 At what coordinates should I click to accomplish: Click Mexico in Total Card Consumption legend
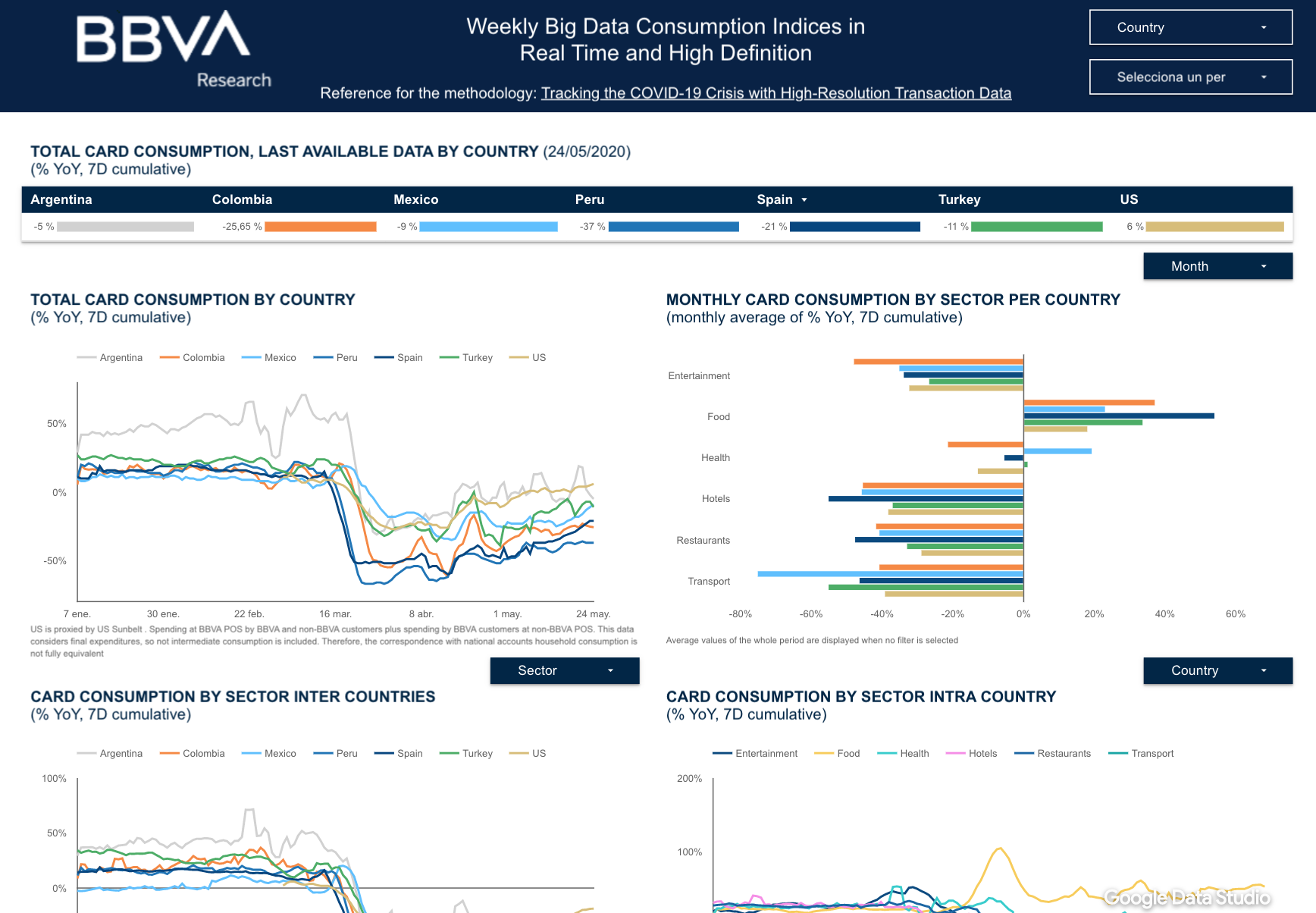click(x=269, y=357)
